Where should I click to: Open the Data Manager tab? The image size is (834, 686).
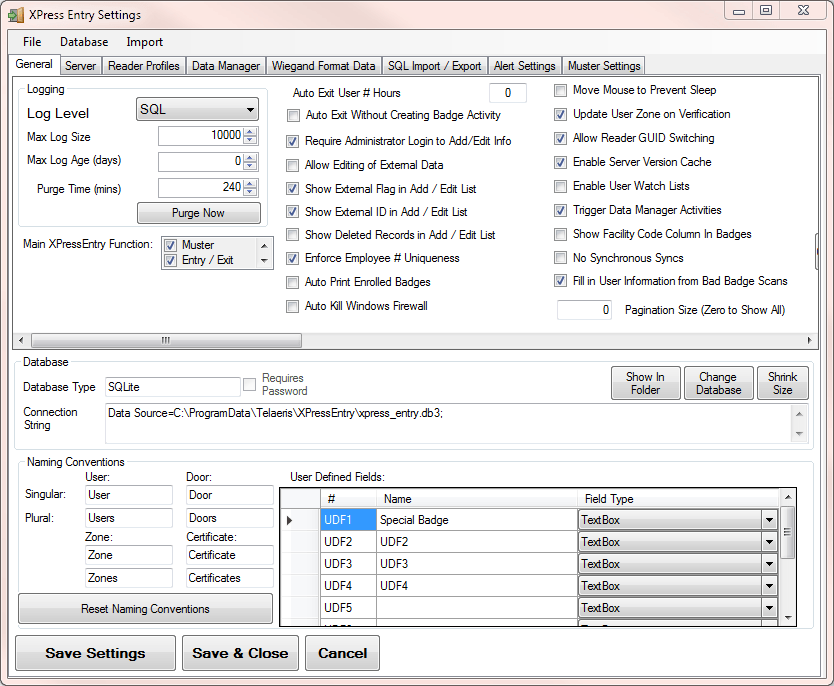[x=226, y=66]
